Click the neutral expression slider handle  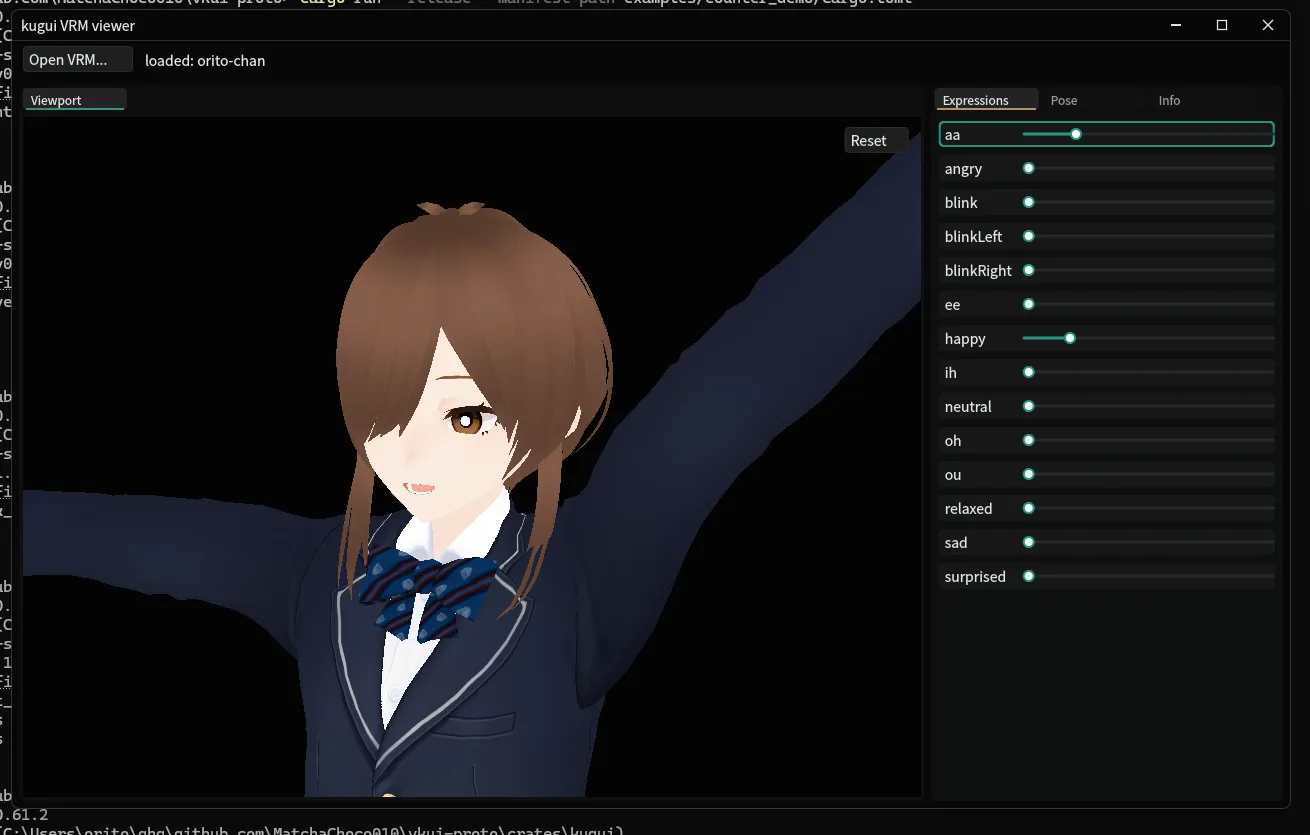1028,407
